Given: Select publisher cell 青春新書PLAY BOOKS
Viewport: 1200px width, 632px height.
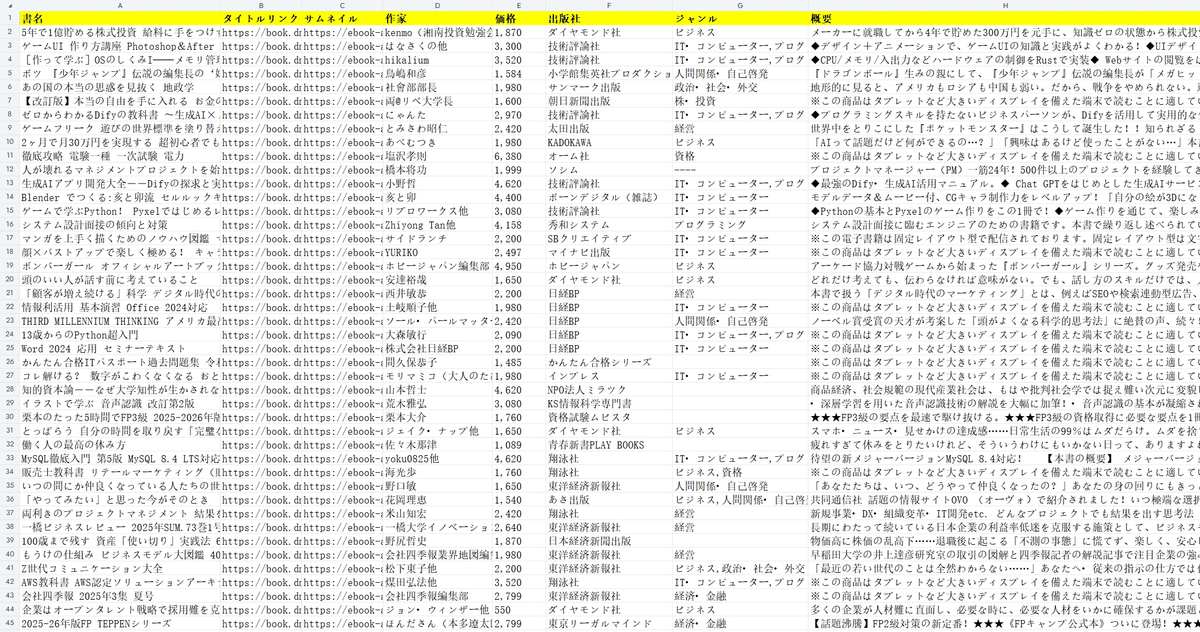Looking at the screenshot, I should pyautogui.click(x=610, y=446).
